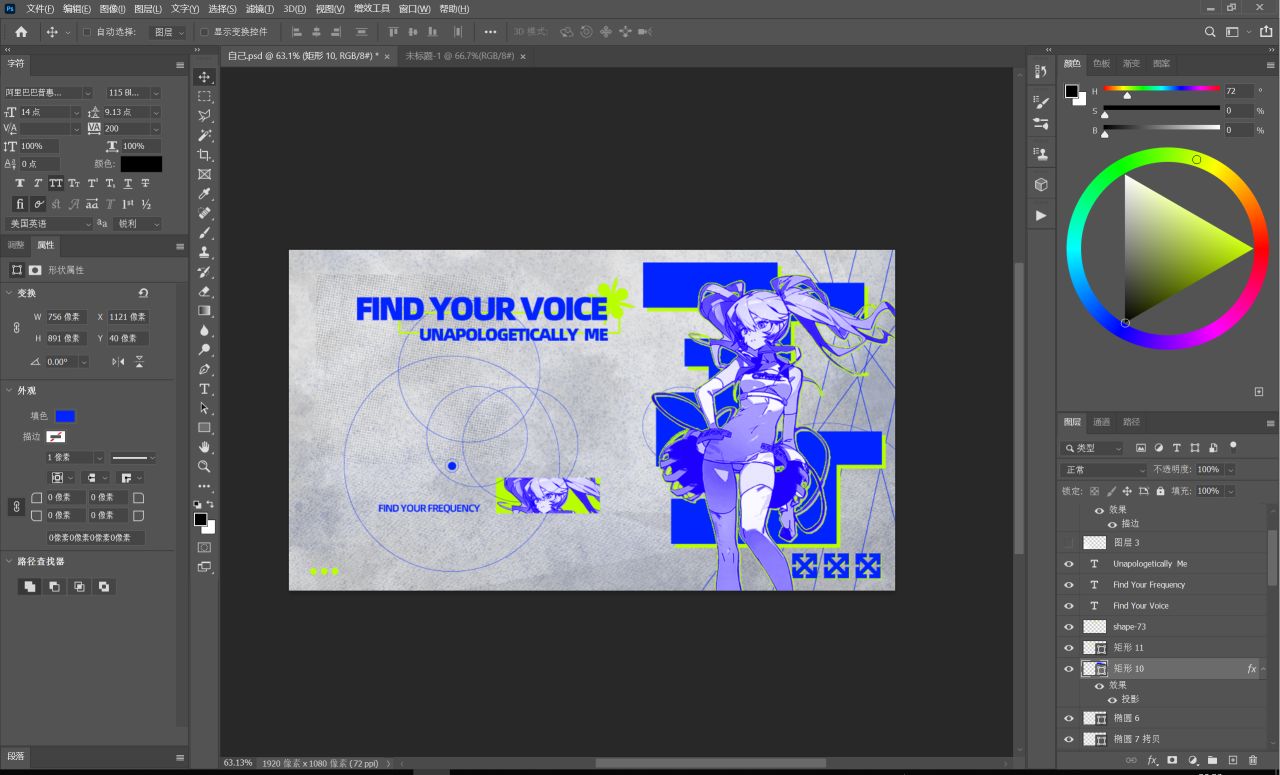Create a new layer in Layers panel
The image size is (1280, 775).
(x=1233, y=761)
